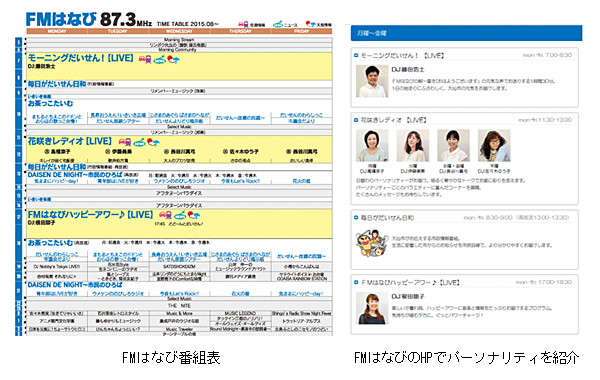Viewport: 600px width, 380px height.
Task: Click the DJ photo in the FMはなびハッピーアワー card
Action: point(372,308)
